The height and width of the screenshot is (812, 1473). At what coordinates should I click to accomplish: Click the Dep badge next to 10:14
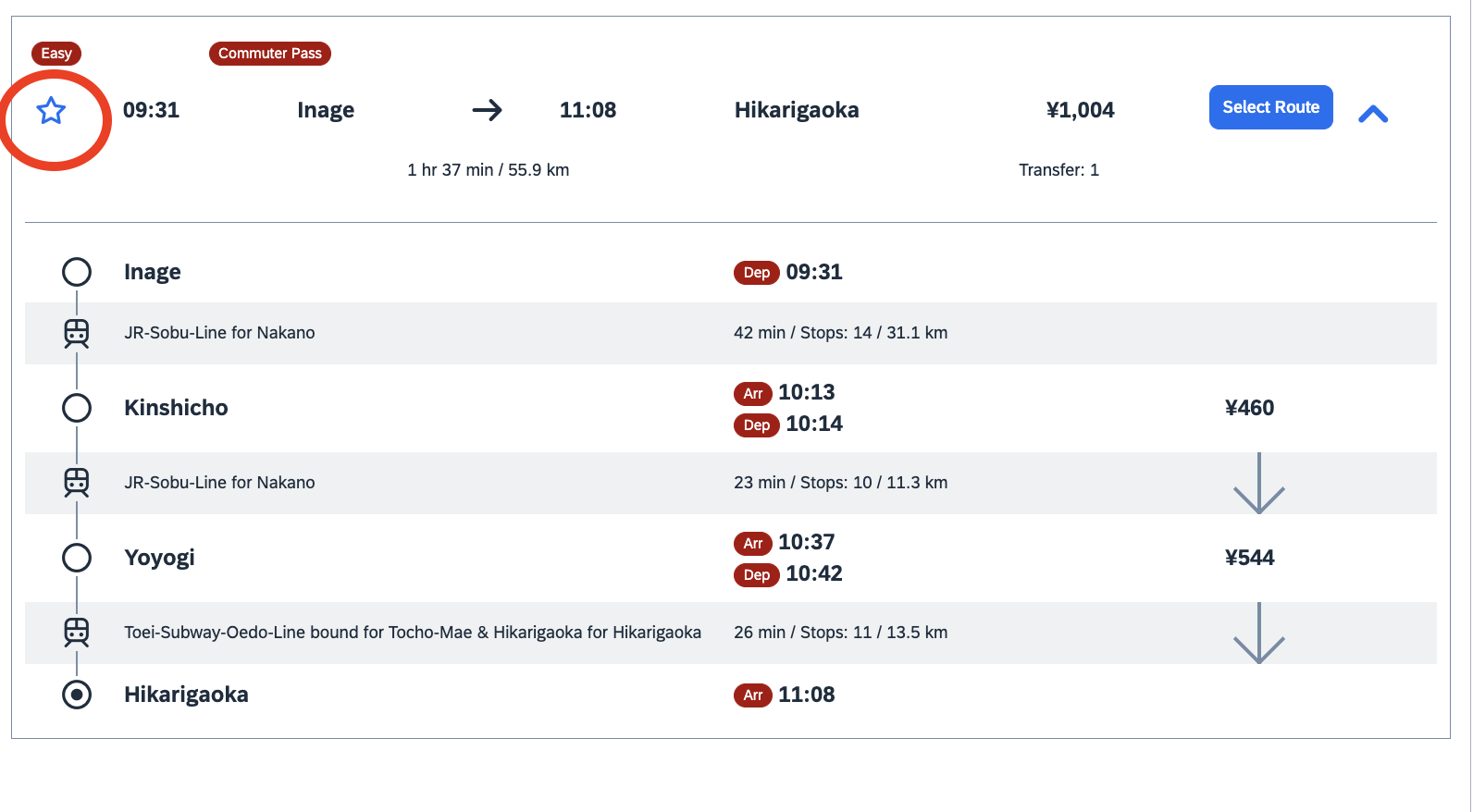click(x=756, y=425)
